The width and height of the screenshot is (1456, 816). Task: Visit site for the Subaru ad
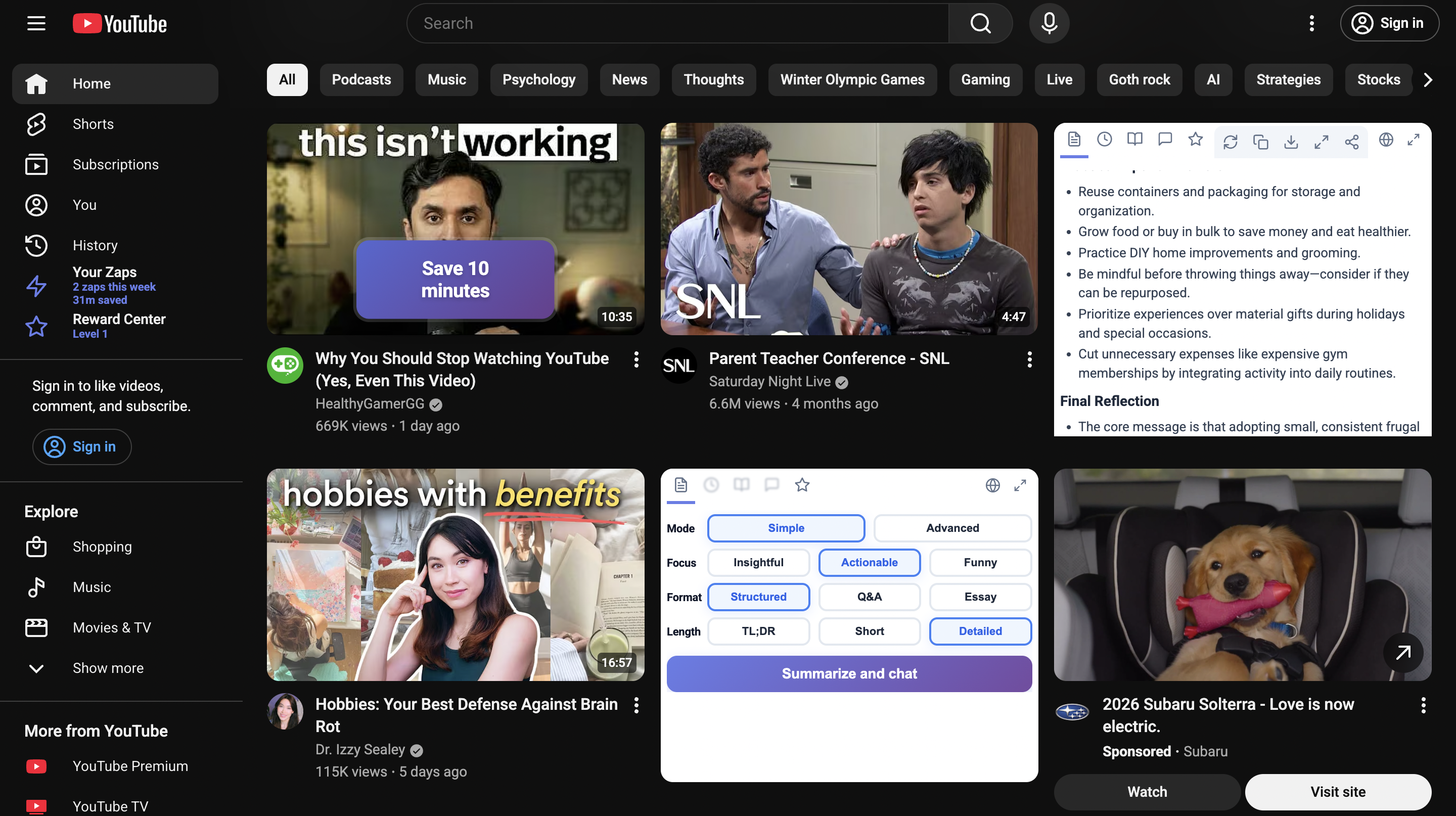coord(1338,792)
